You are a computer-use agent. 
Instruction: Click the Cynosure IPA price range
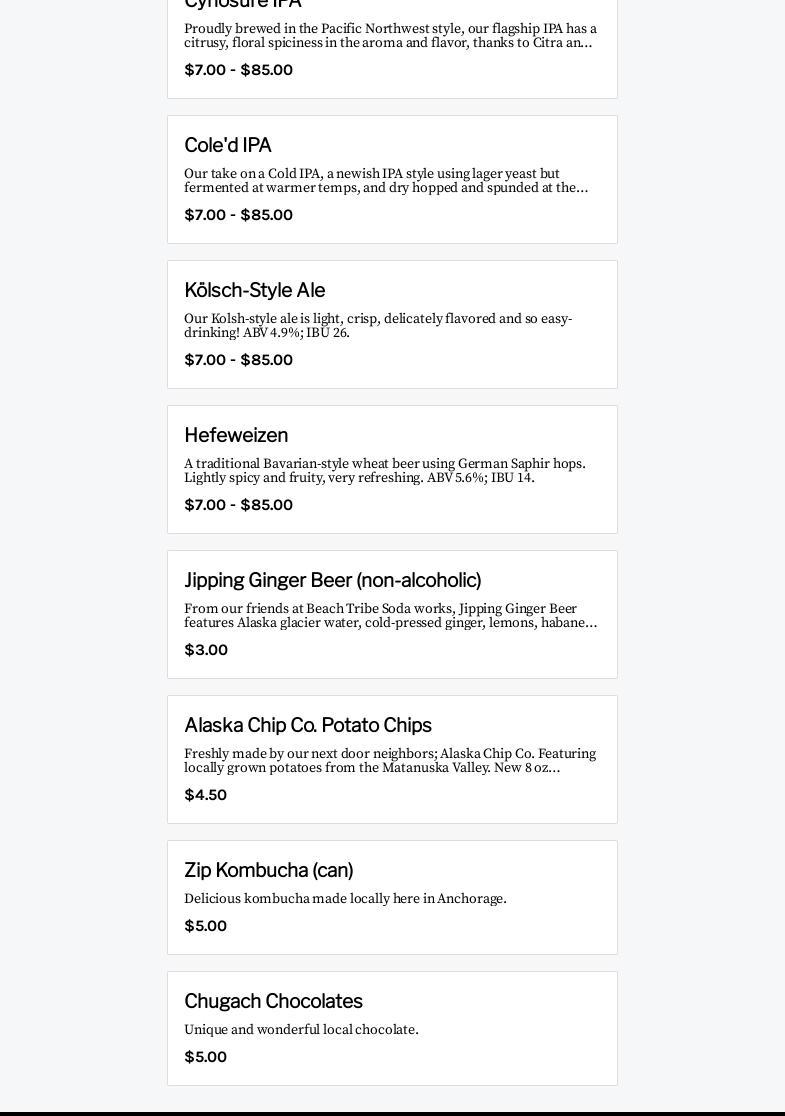[x=238, y=70]
